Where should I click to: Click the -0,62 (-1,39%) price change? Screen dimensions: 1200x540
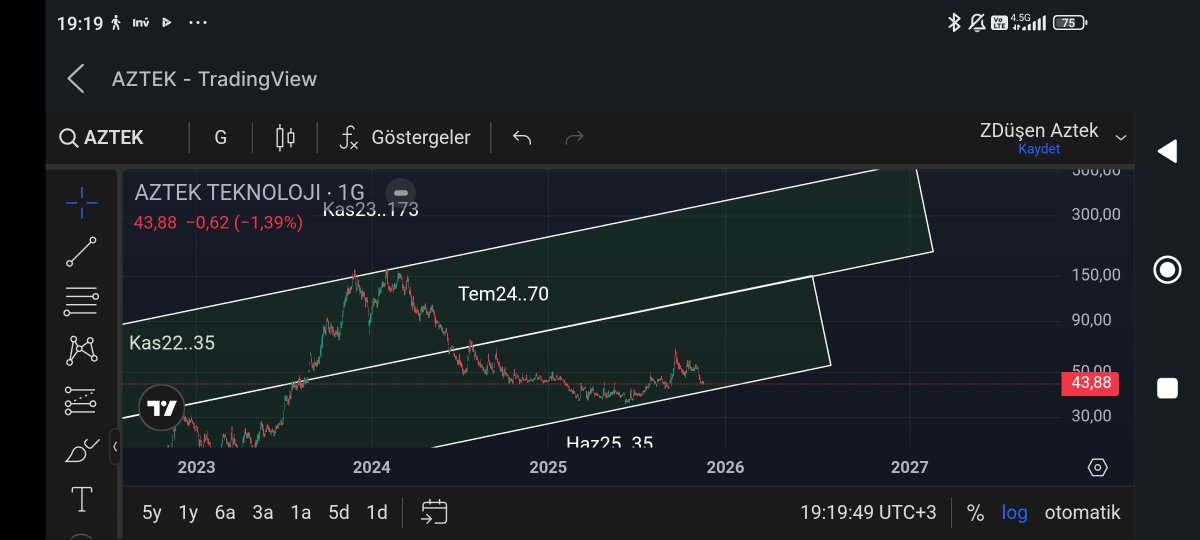[243, 223]
